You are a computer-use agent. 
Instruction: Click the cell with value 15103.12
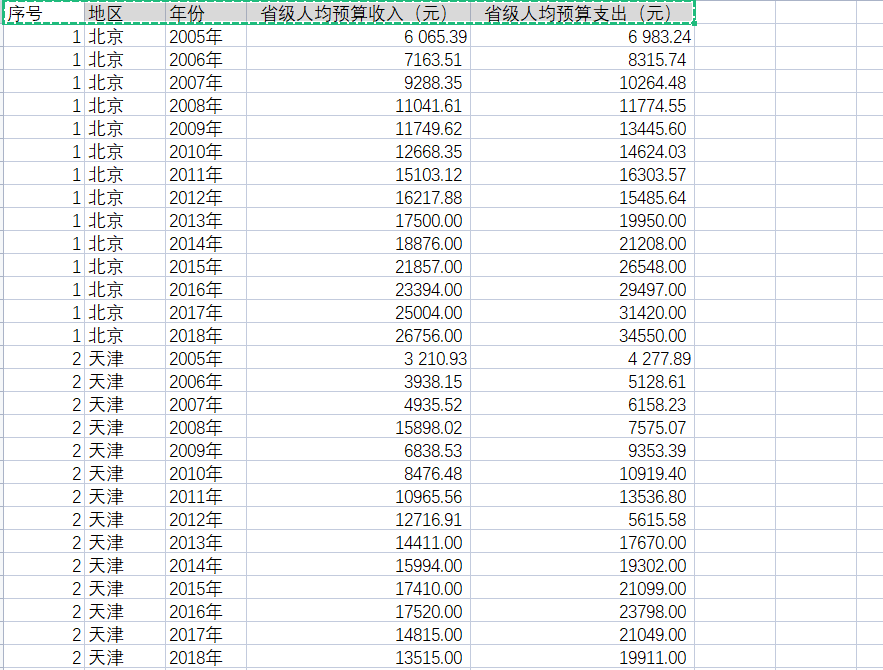(x=358, y=175)
